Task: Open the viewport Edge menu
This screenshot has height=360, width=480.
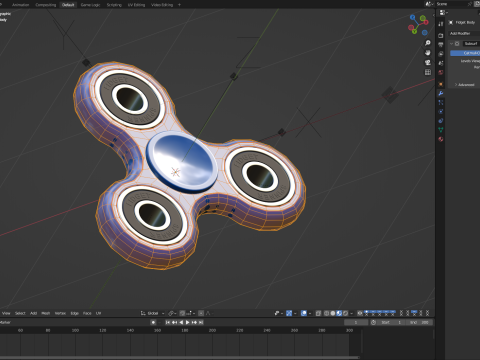Action: pos(75,313)
